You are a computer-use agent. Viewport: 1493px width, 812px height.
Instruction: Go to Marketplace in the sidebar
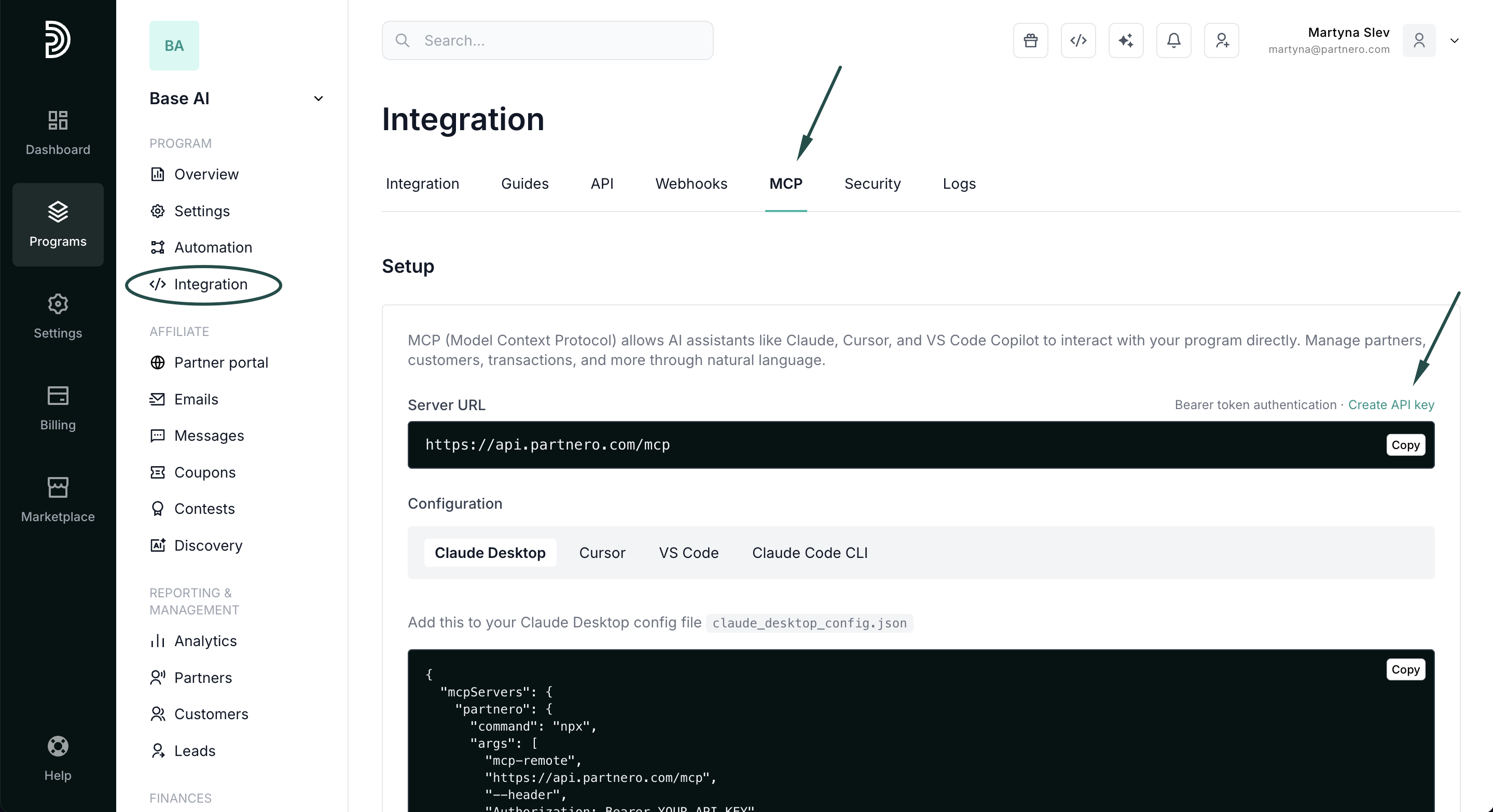(x=58, y=499)
